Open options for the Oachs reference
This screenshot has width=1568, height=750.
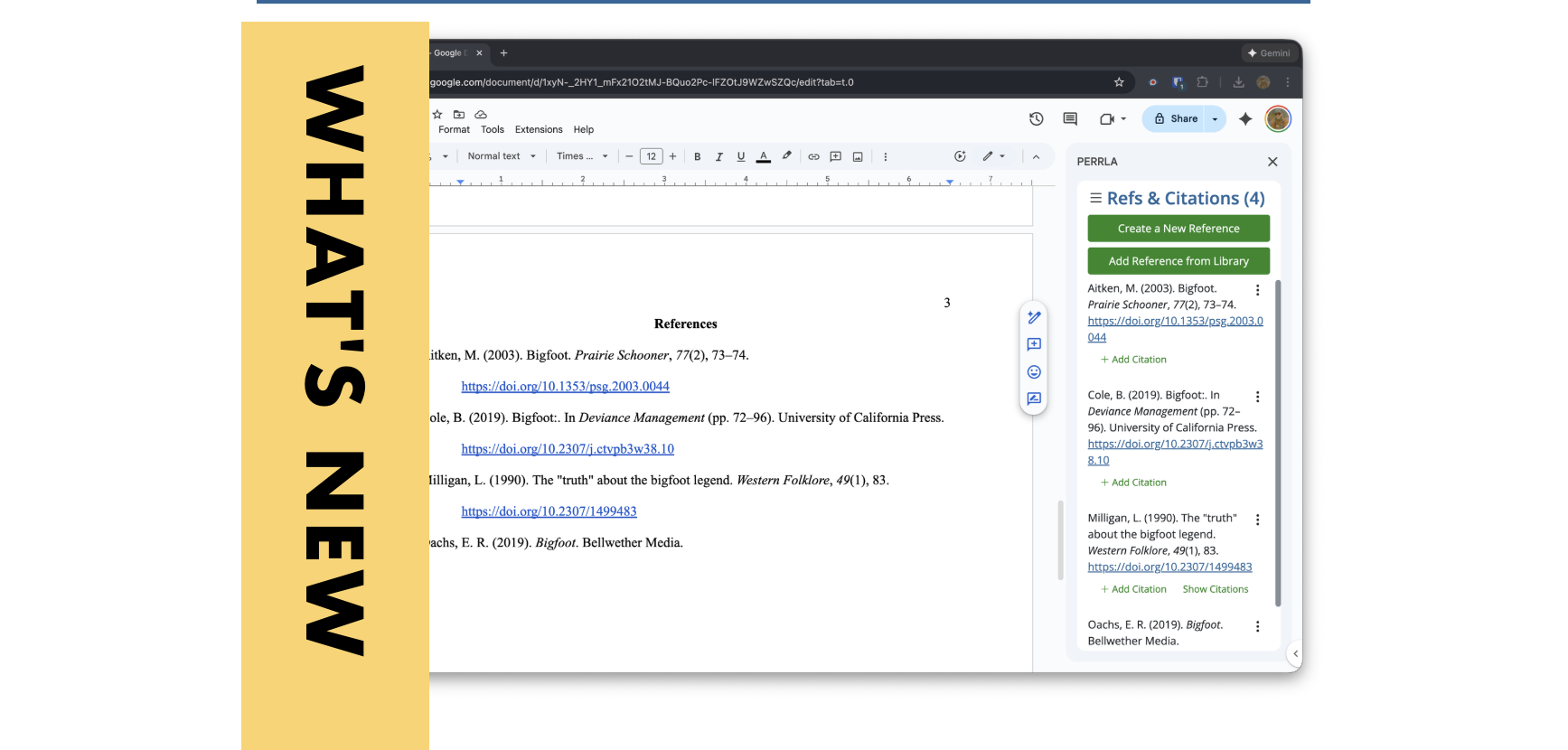1257,626
